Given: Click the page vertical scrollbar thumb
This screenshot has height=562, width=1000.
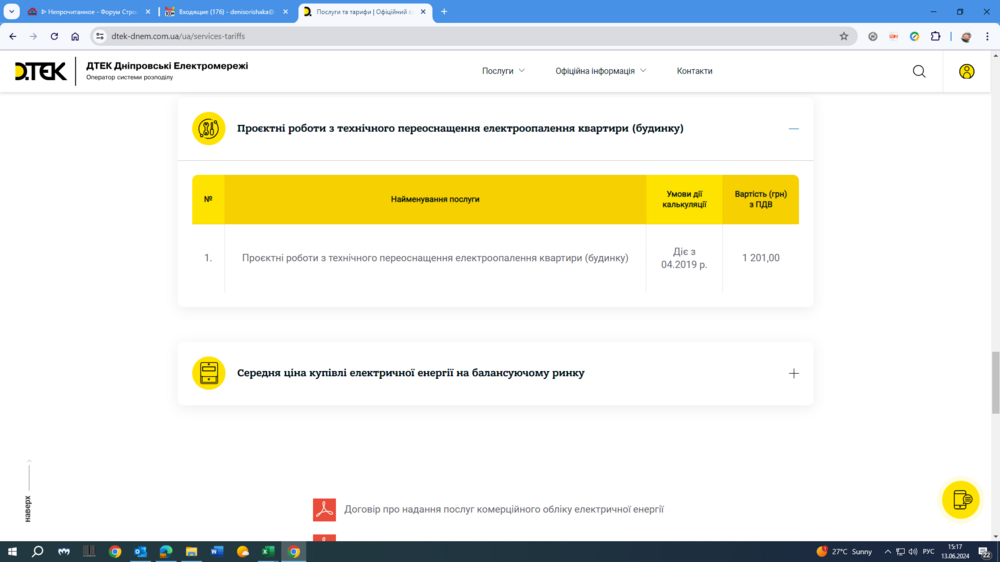Looking at the screenshot, I should pos(995,383).
